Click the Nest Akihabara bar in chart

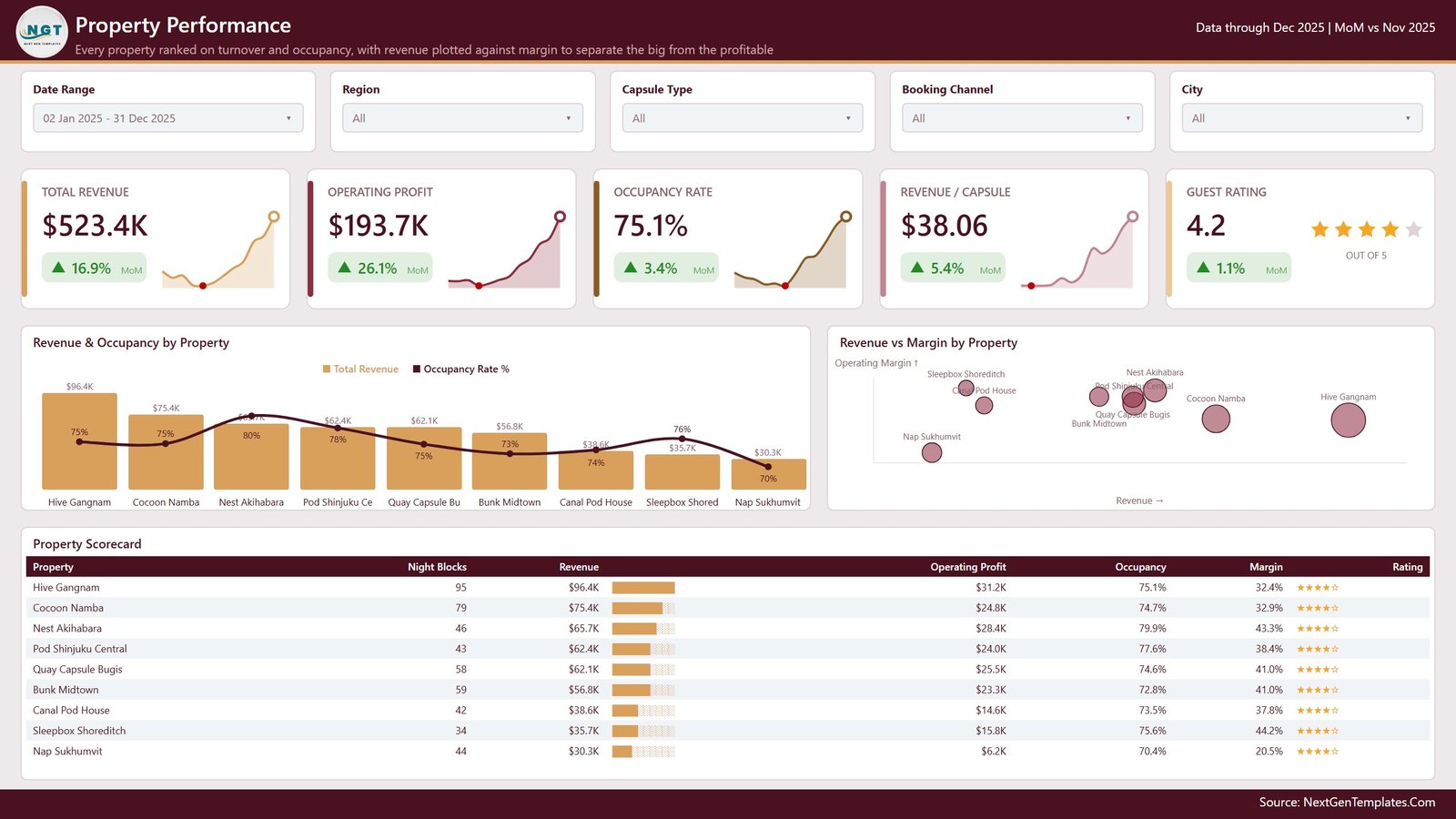[251, 457]
